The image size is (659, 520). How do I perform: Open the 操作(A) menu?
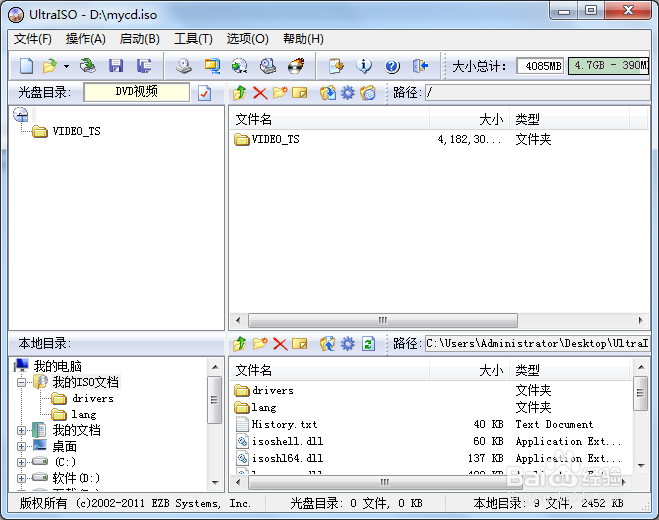click(86, 39)
